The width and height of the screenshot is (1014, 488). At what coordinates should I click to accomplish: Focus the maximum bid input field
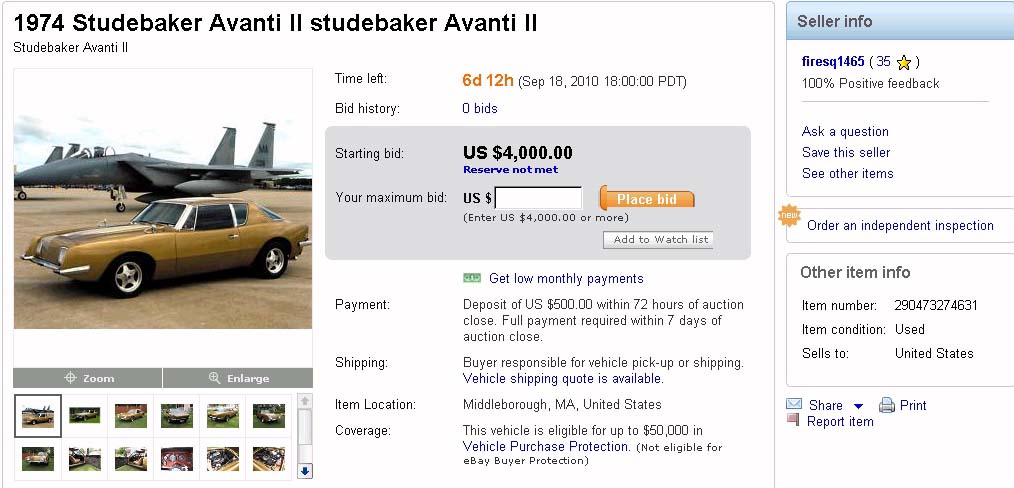point(538,198)
